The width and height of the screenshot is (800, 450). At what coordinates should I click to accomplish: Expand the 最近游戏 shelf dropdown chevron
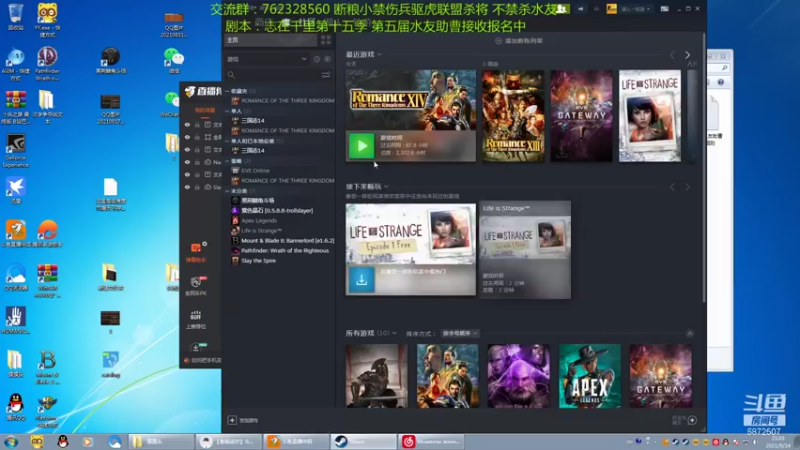[379, 55]
